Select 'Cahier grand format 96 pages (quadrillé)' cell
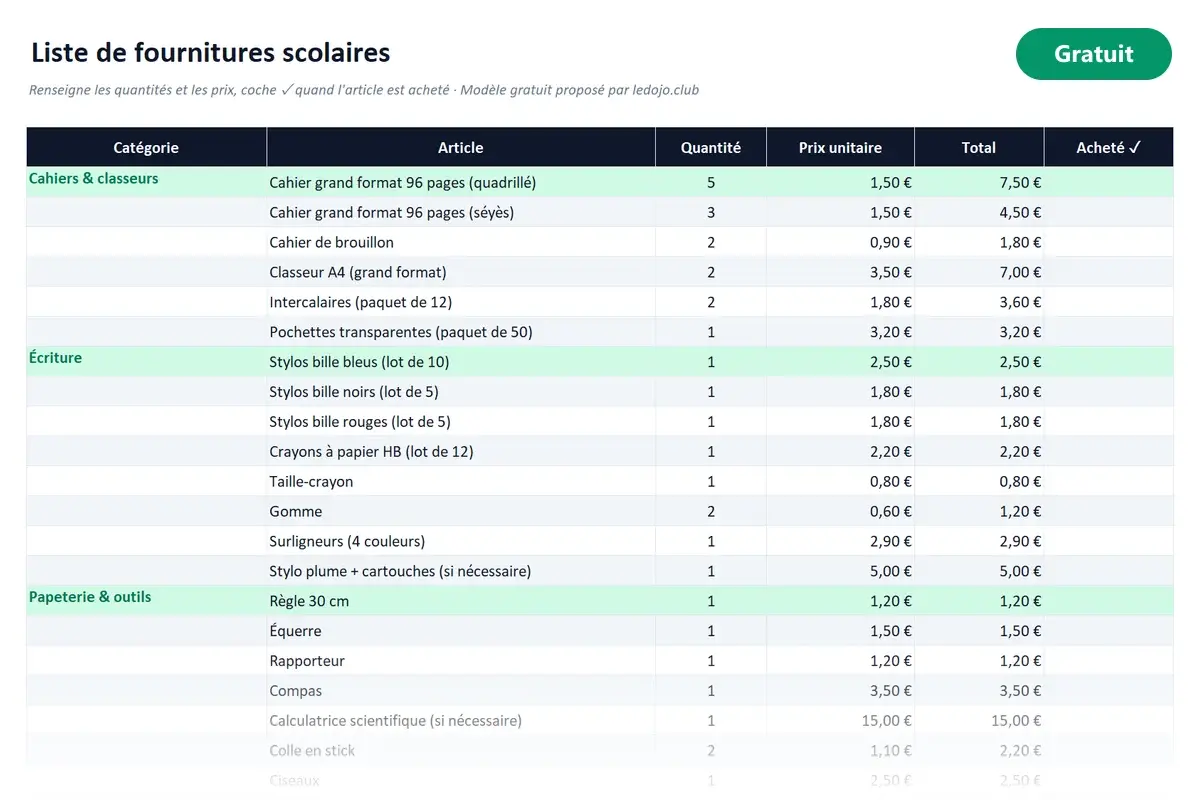 (461, 182)
